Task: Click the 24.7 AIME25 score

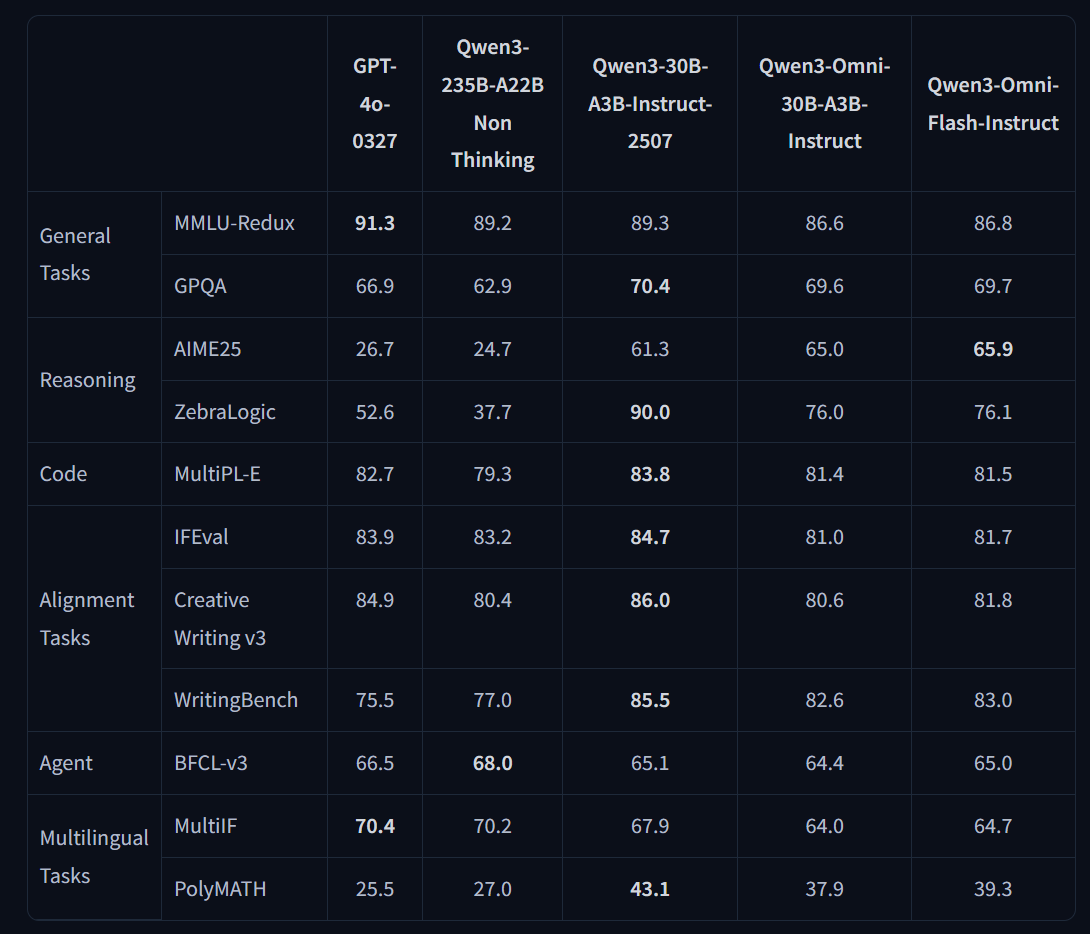Action: pyautogui.click(x=492, y=349)
